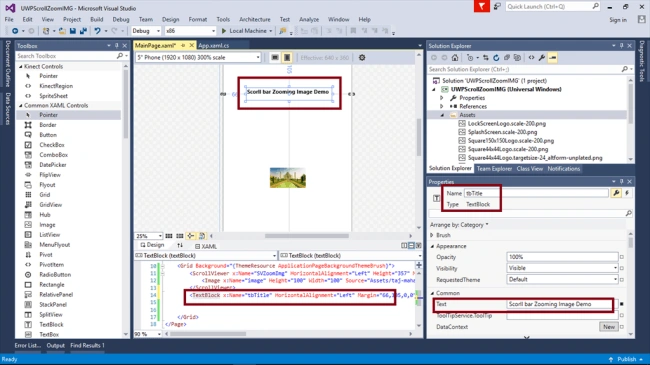
Task: Click the Name field showing tbTitle
Action: [536, 193]
